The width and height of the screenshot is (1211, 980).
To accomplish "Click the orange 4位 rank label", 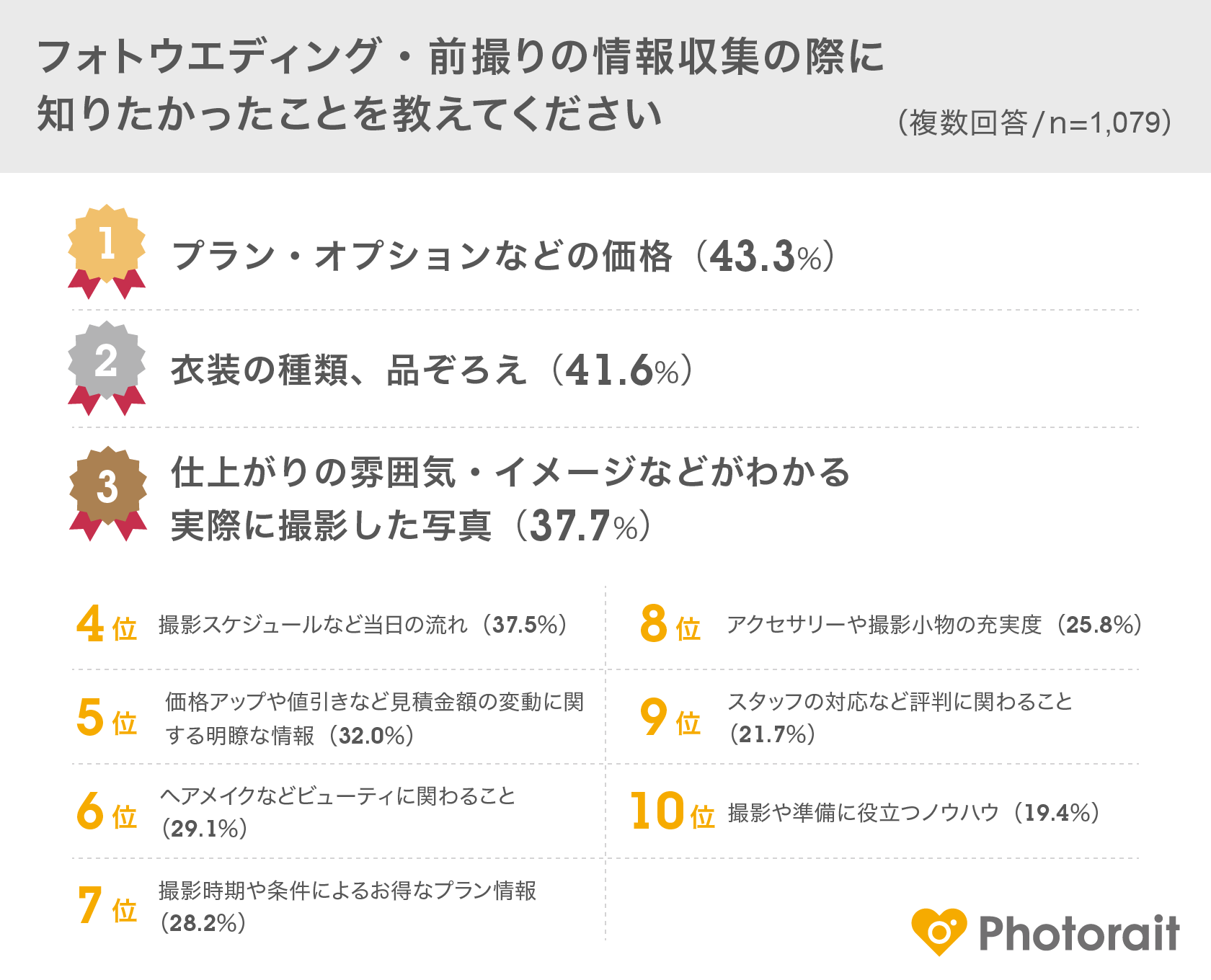I will point(107,625).
